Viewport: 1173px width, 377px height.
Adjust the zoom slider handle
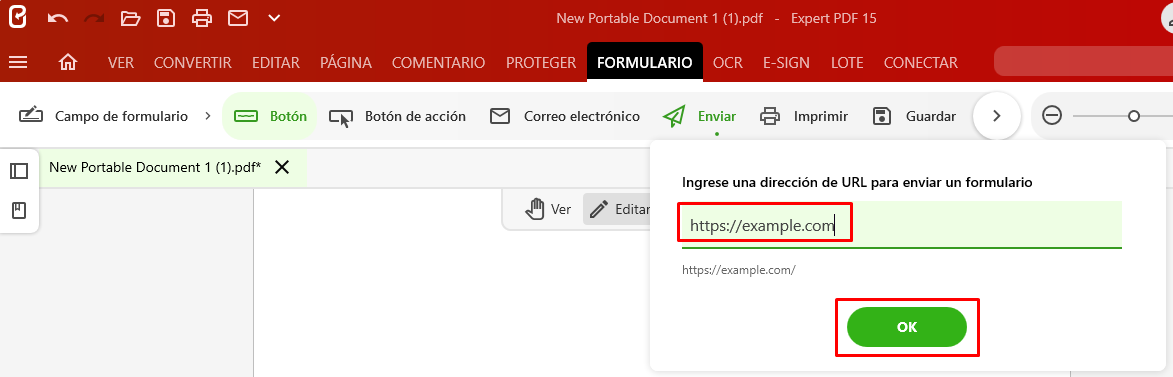[1133, 116]
